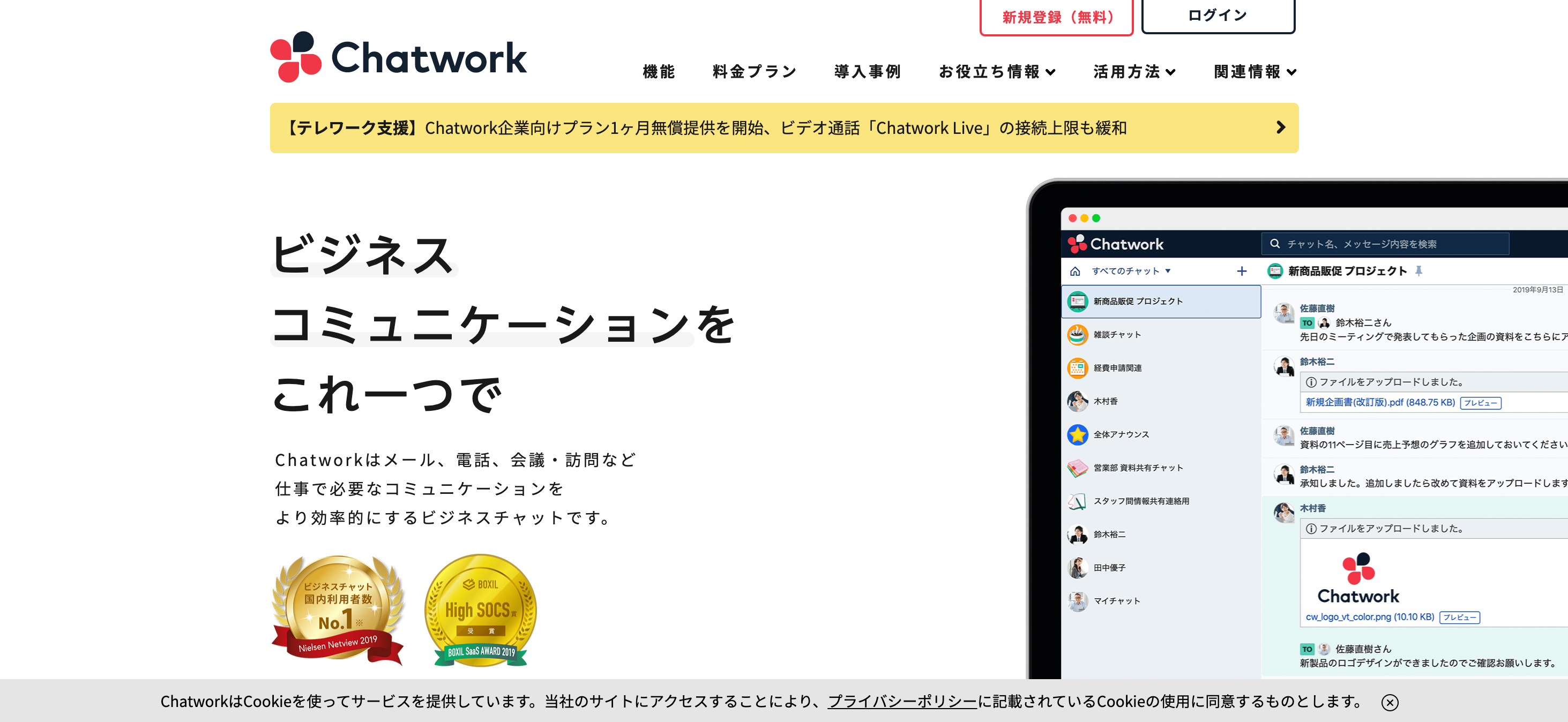Click the home icon in chat sidebar
This screenshot has height=722, width=1568.
[x=1076, y=271]
